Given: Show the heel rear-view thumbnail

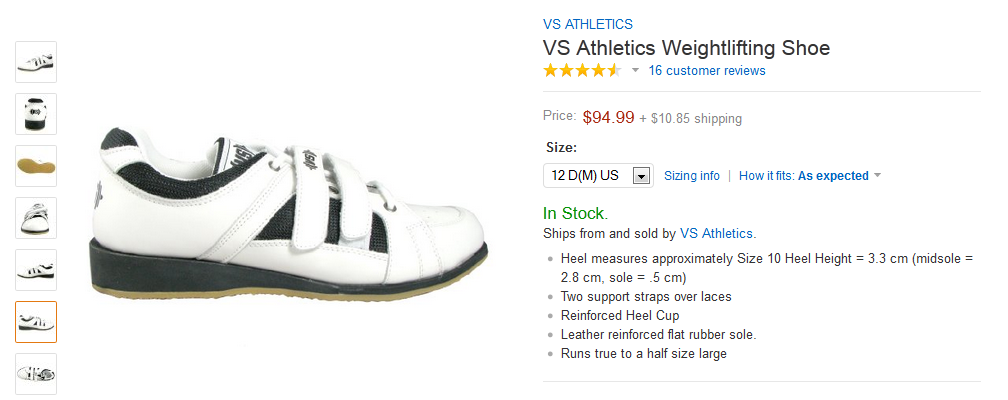Looking at the screenshot, I should pyautogui.click(x=36, y=114).
